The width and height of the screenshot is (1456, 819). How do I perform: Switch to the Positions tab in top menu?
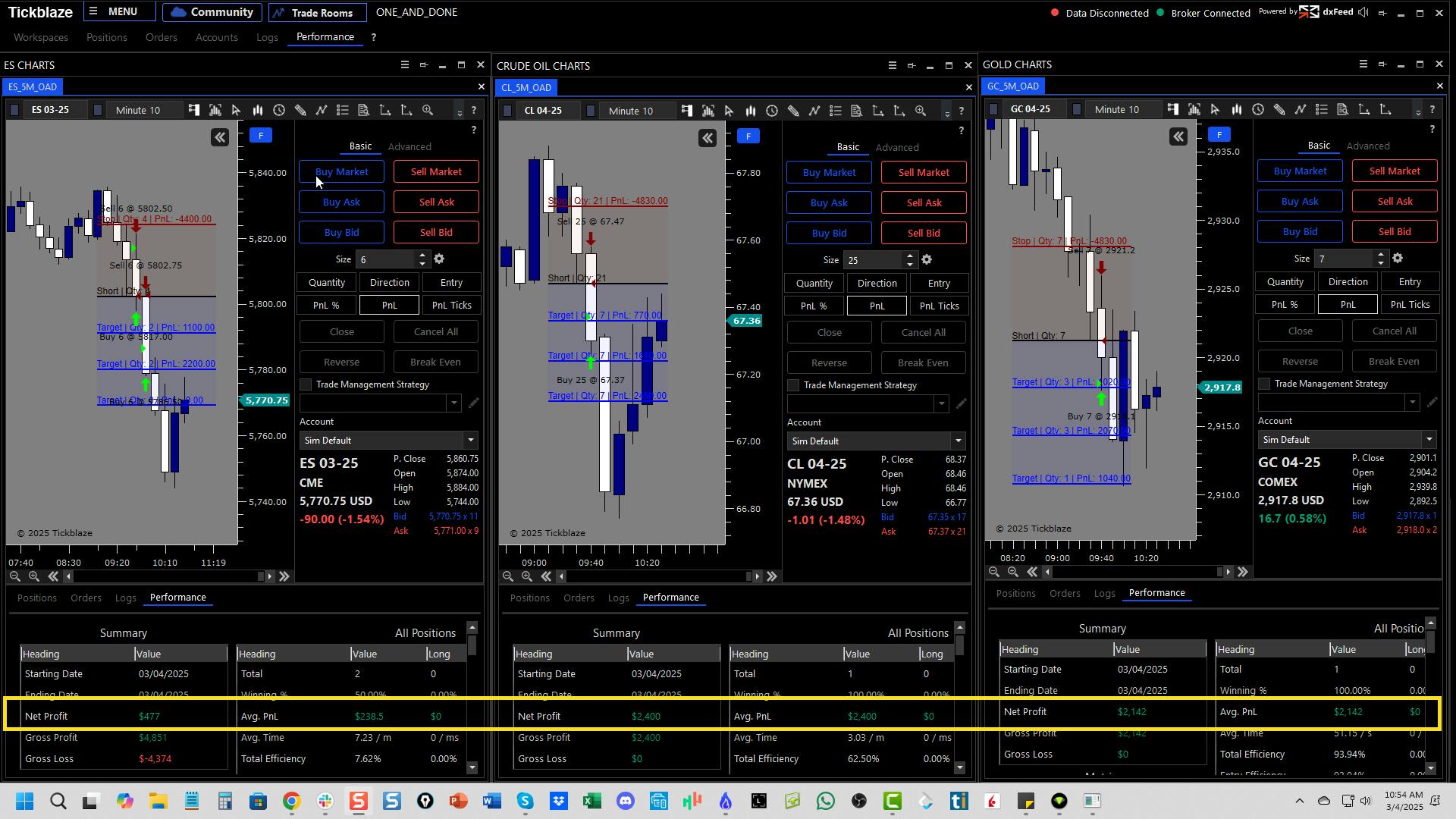(106, 37)
